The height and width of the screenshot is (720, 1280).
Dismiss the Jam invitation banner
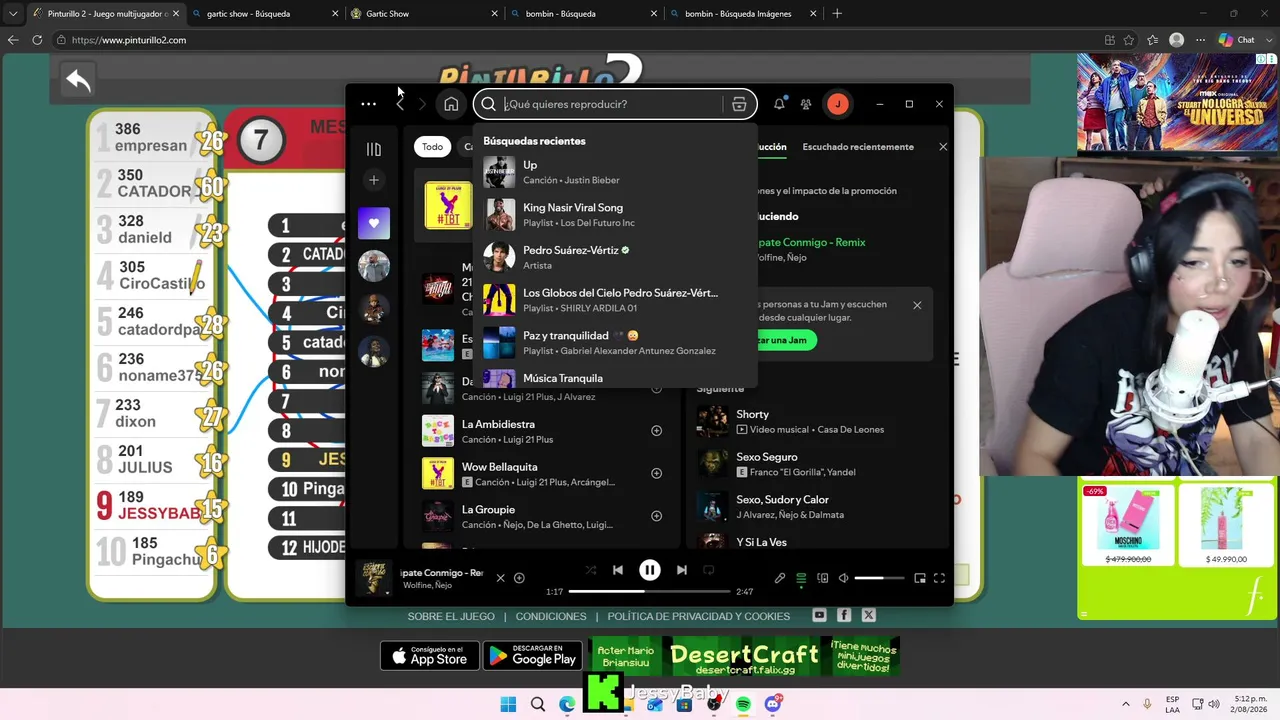[917, 305]
